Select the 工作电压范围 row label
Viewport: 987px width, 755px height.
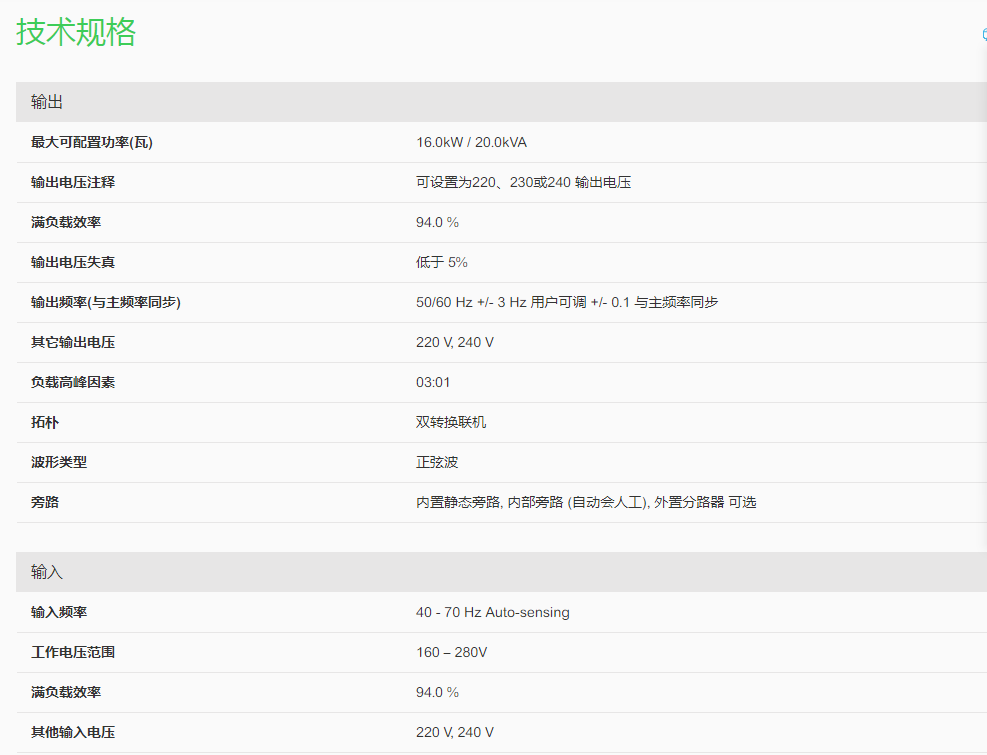(x=73, y=652)
